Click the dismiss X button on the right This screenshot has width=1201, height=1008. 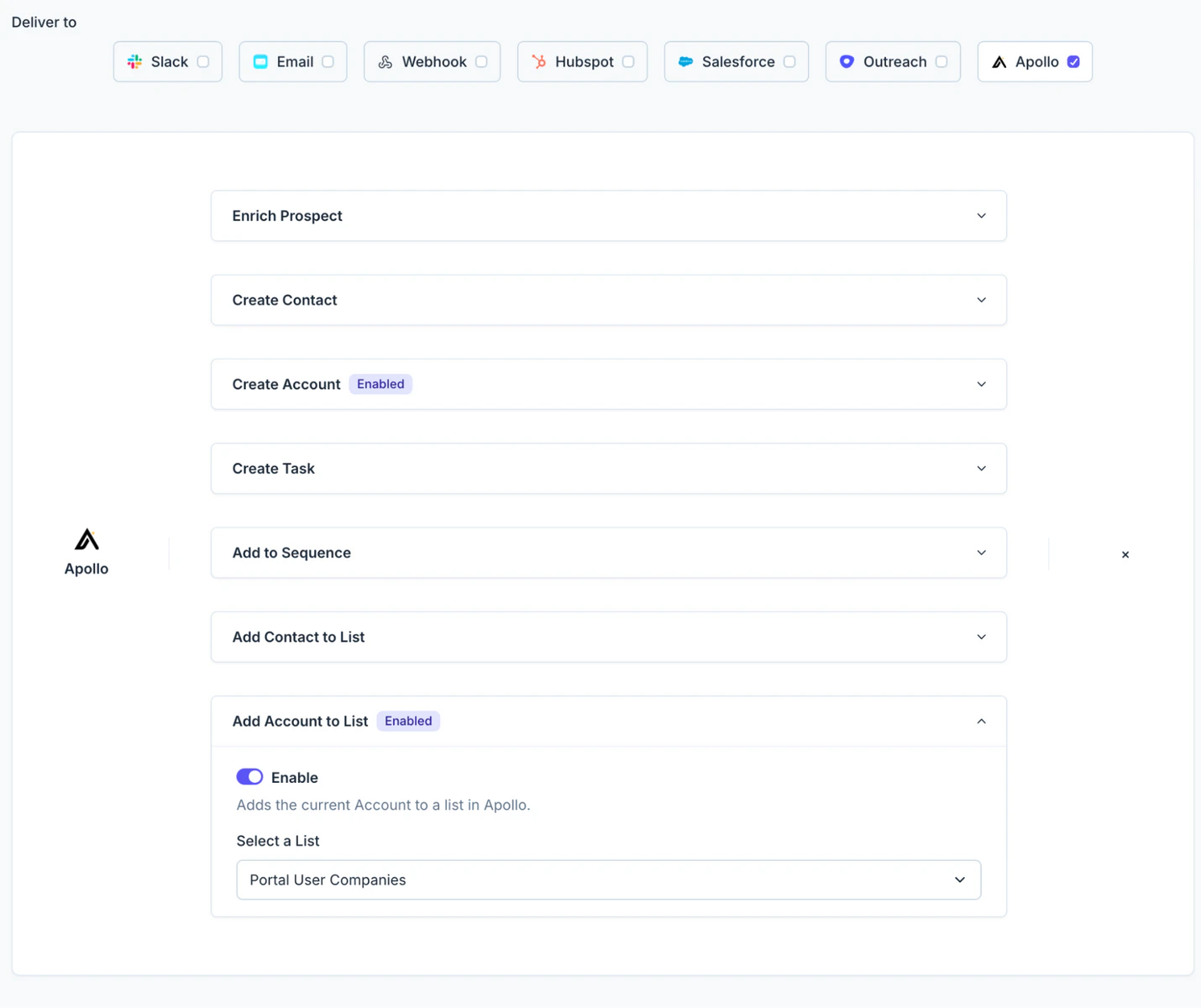(x=1125, y=554)
